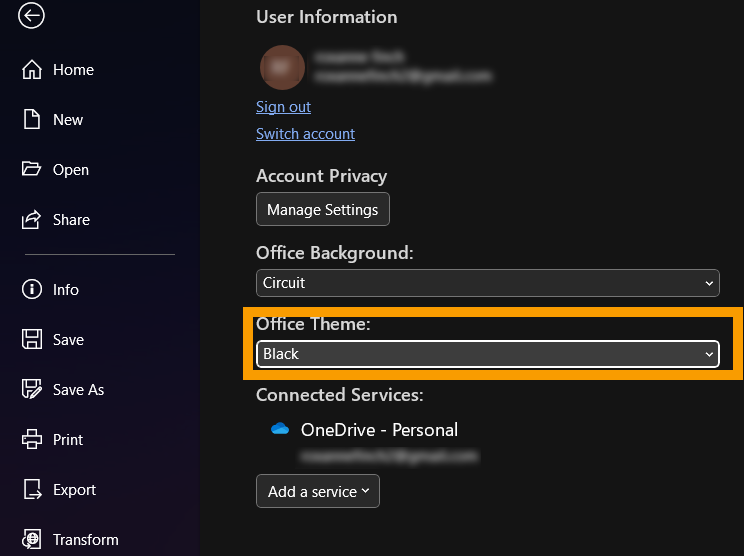This screenshot has height=556, width=744.
Task: Open the Office Background dropdown
Action: [487, 283]
